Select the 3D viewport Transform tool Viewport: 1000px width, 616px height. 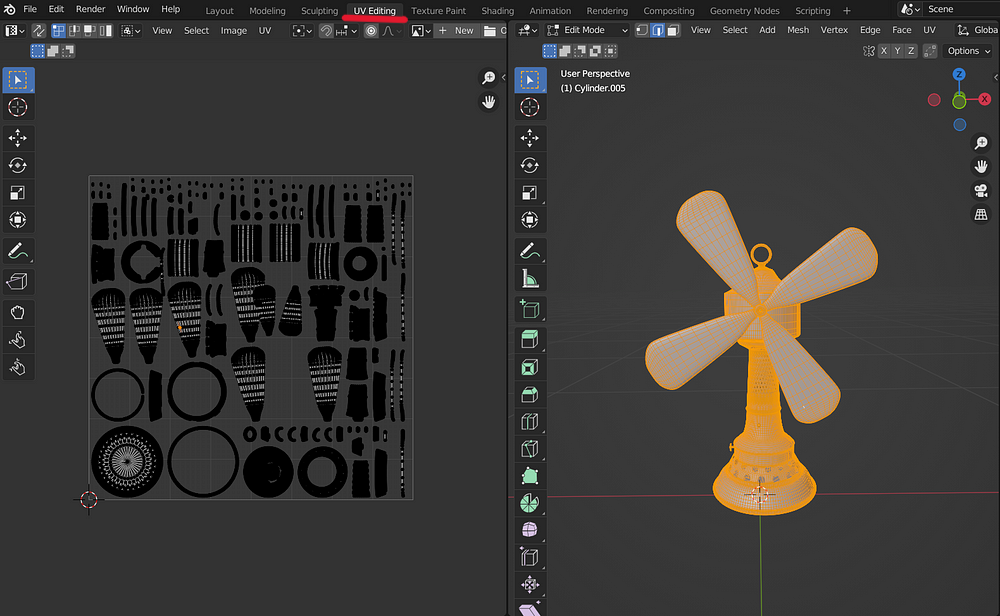[530, 220]
